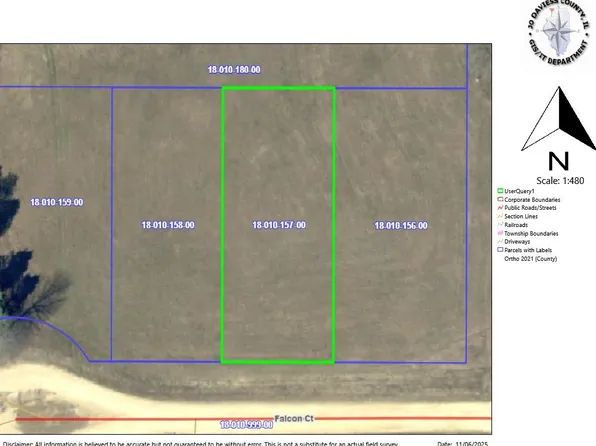This screenshot has height=446, width=596.
Task: Click the large letter N under arrow
Action: pos(558,161)
